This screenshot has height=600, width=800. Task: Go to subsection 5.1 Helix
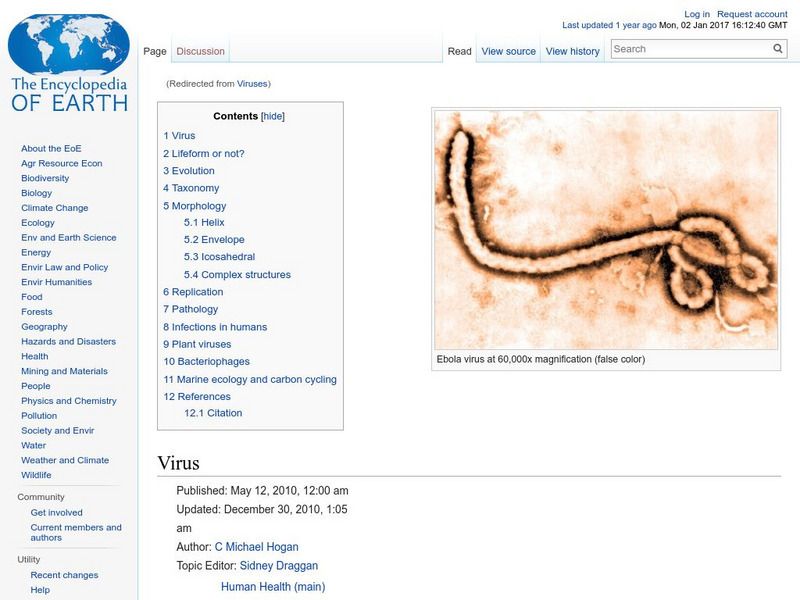[204, 222]
